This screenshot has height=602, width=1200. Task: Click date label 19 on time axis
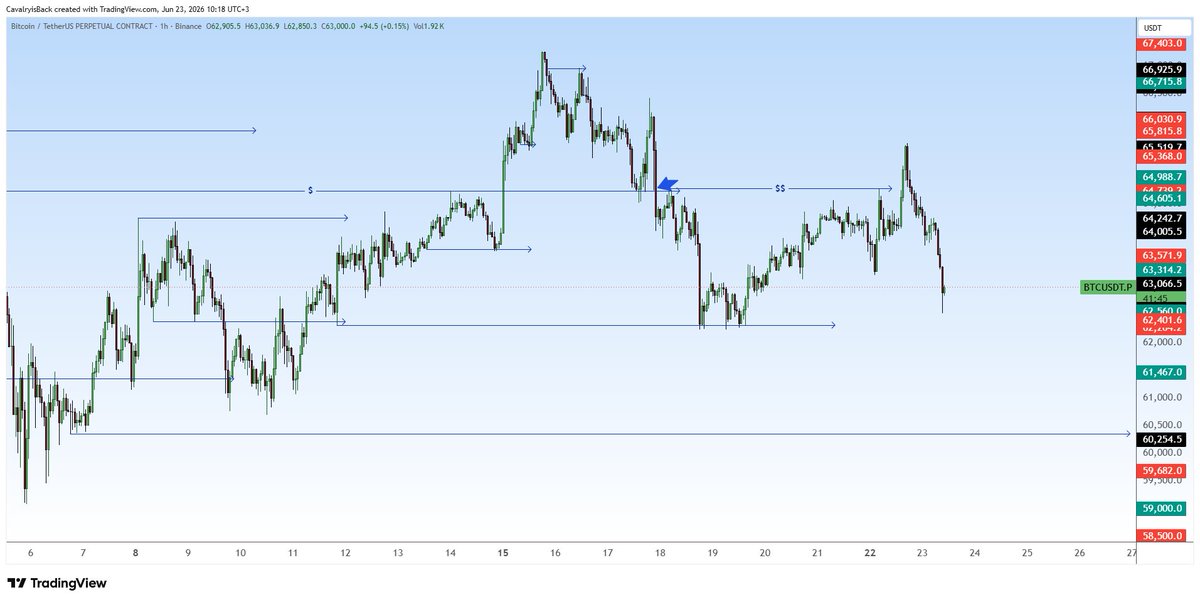point(713,552)
